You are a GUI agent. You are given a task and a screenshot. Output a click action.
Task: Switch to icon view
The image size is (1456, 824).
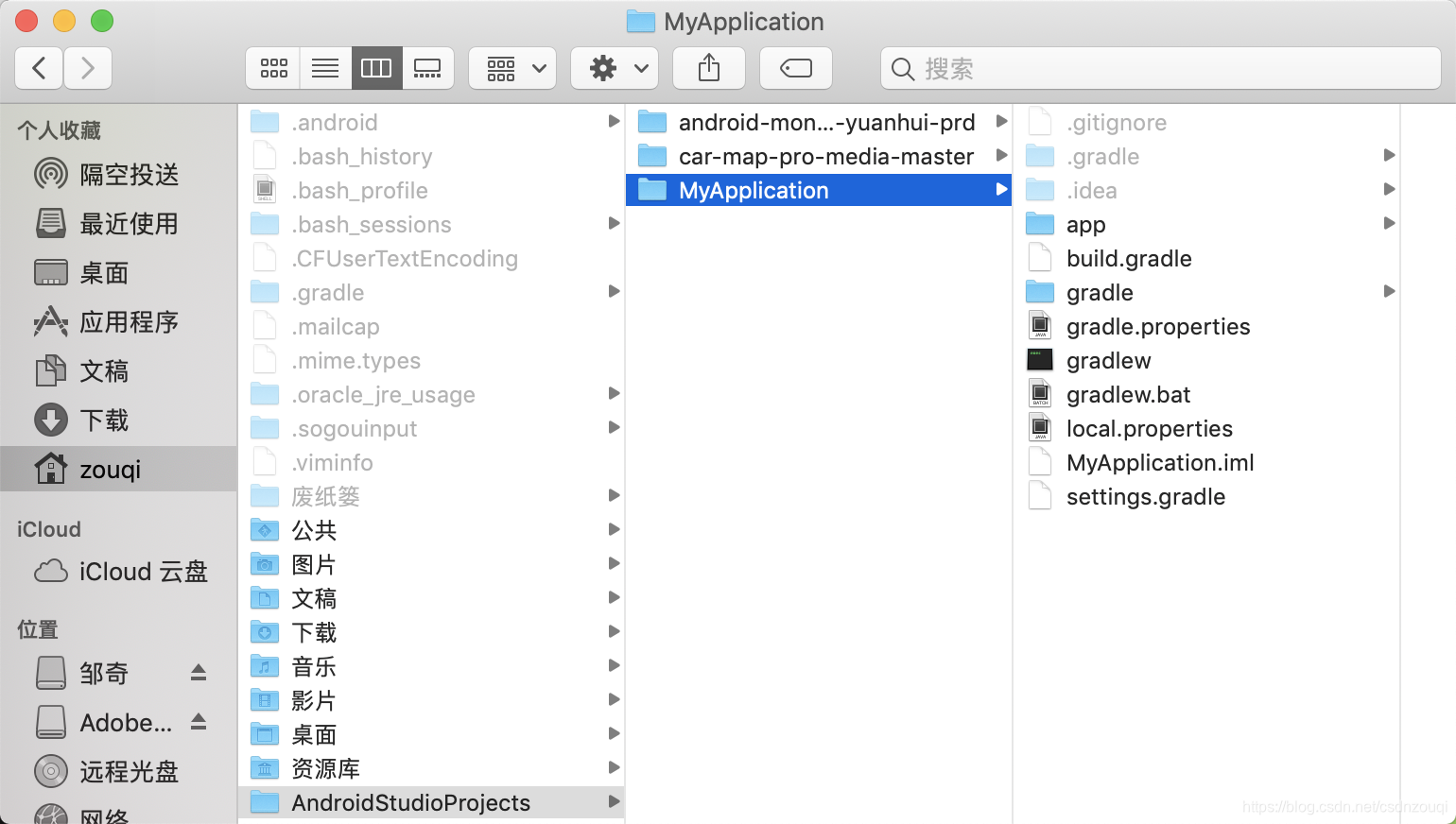tap(273, 68)
